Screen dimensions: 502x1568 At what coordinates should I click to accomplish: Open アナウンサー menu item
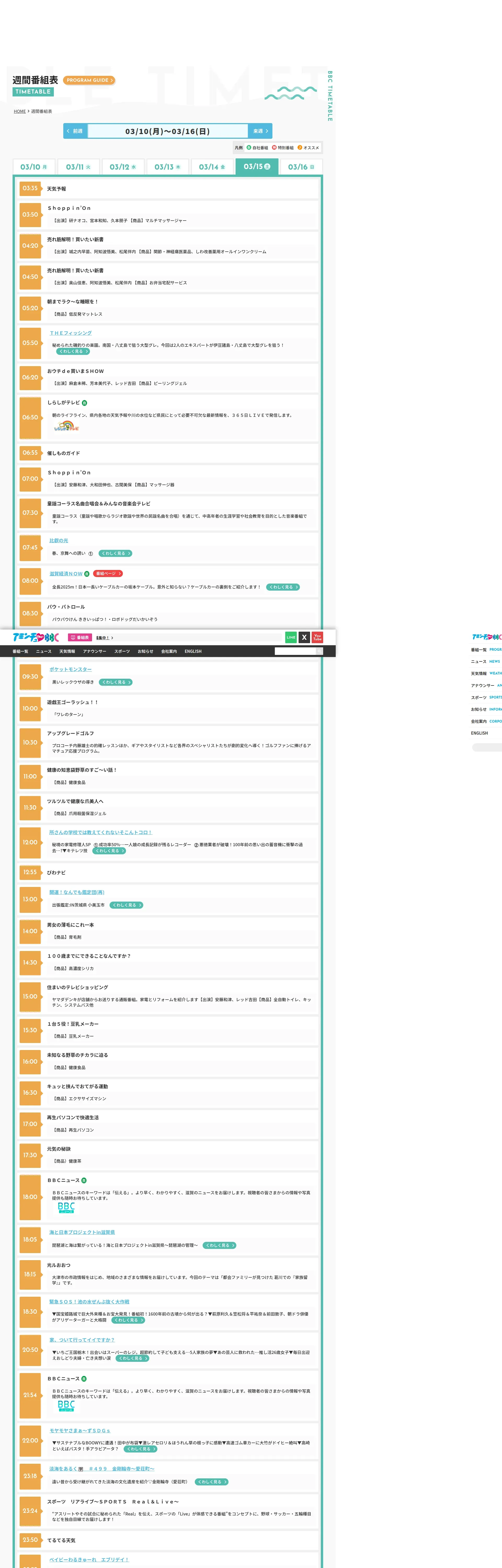[94, 651]
